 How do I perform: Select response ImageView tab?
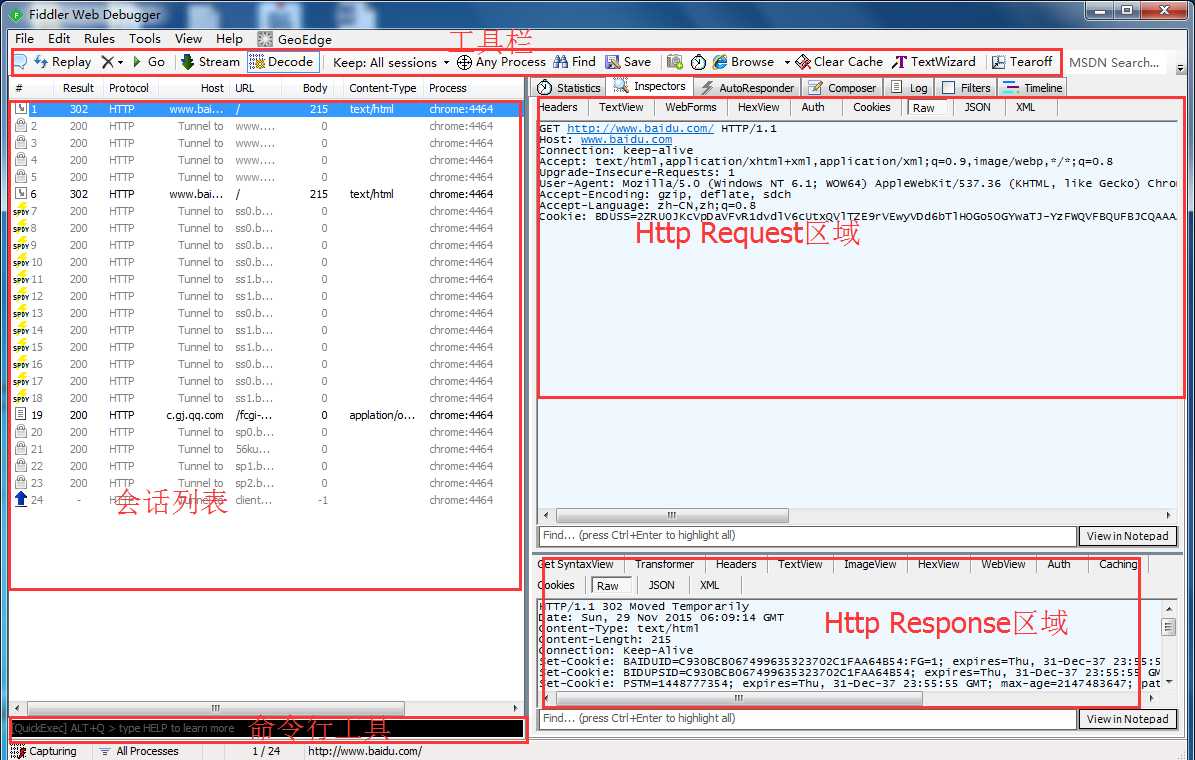click(870, 564)
